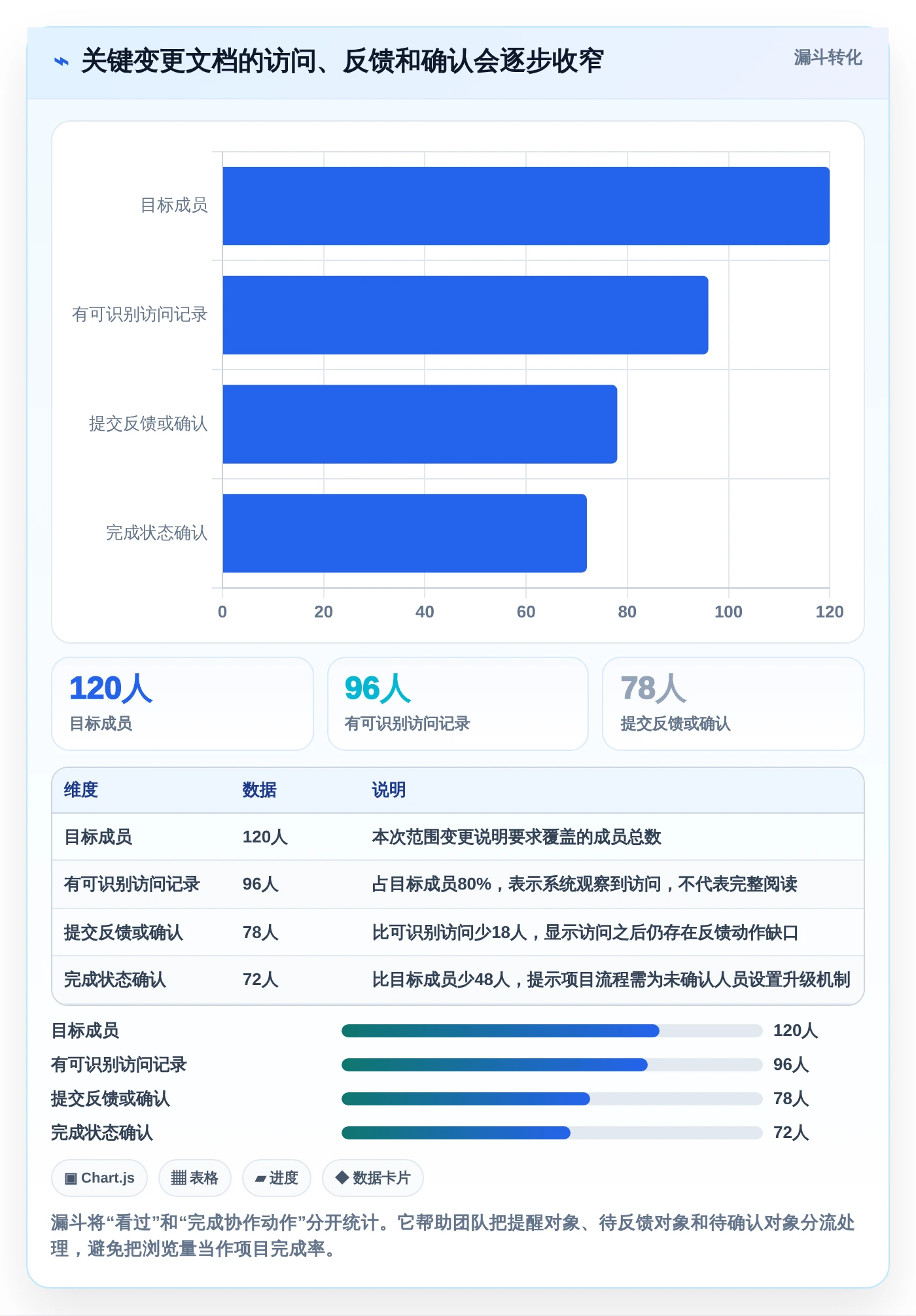This screenshot has width=916, height=1316.
Task: Click the 72人 table cell
Action: coord(260,979)
